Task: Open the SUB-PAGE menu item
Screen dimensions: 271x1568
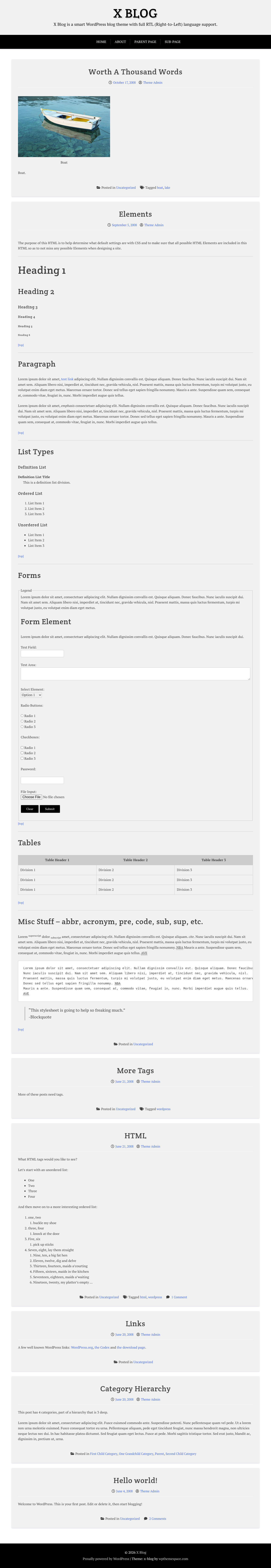Action: coord(173,42)
